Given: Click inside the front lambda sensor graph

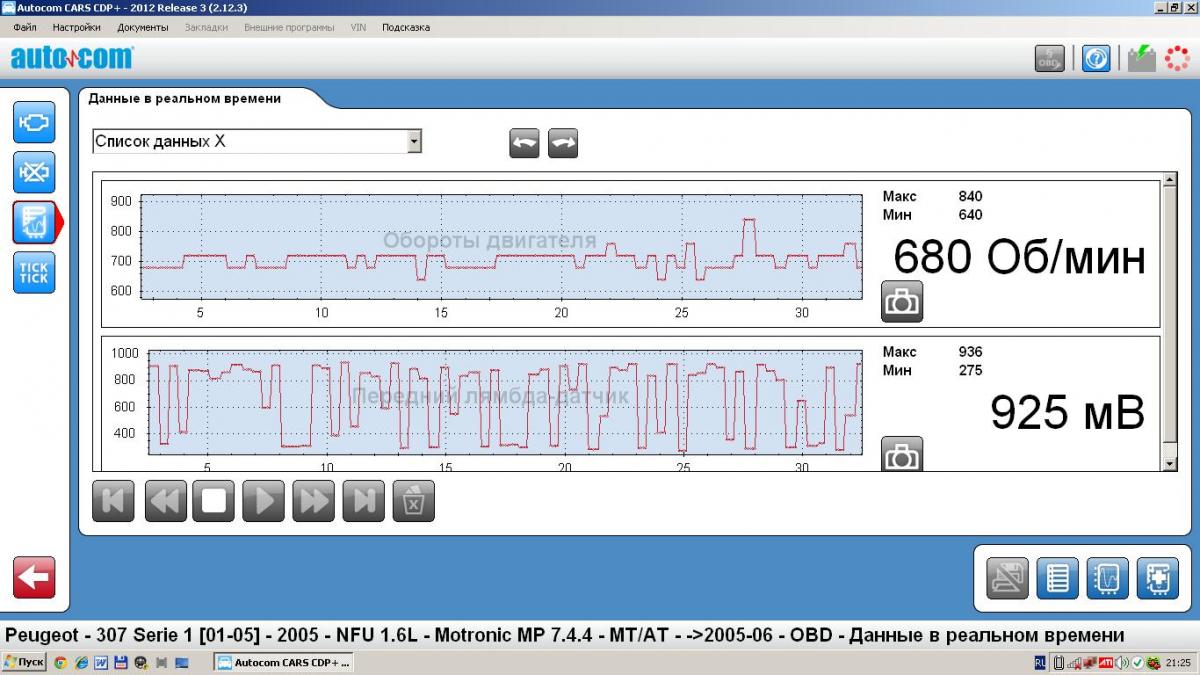Looking at the screenshot, I should click(x=505, y=402).
